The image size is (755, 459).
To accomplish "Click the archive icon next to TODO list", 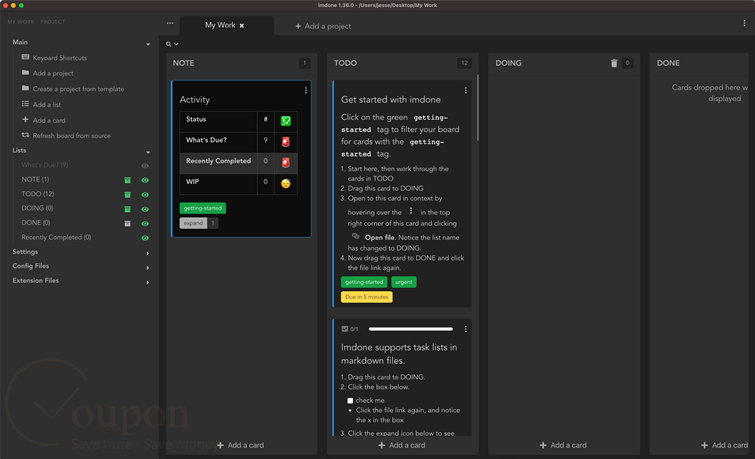I will coord(128,195).
